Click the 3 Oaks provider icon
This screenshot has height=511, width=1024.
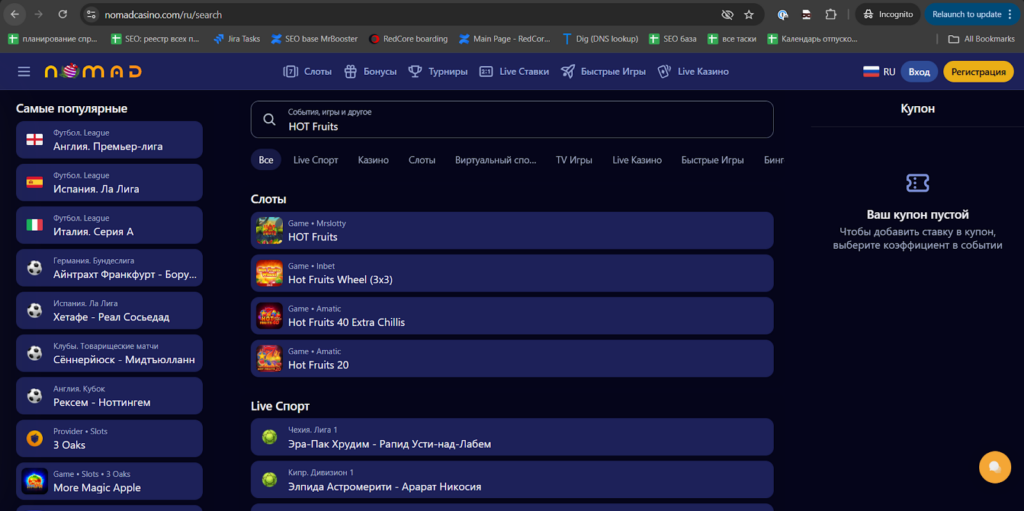pos(35,438)
